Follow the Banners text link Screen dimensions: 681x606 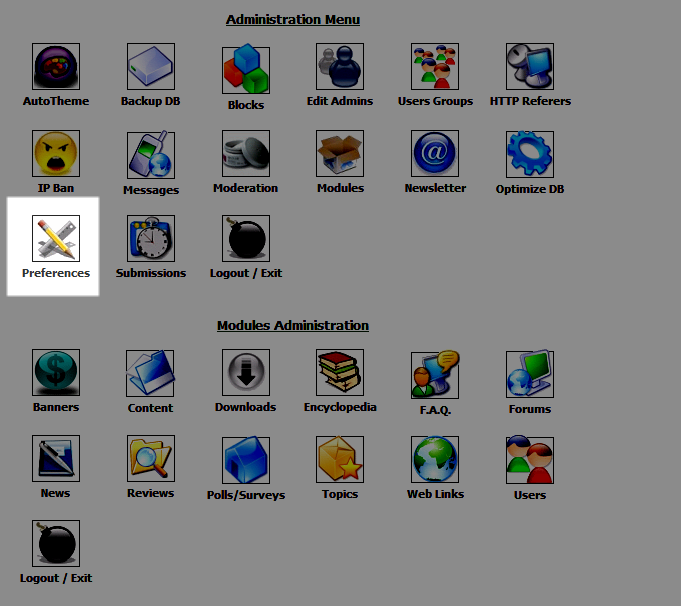56,407
